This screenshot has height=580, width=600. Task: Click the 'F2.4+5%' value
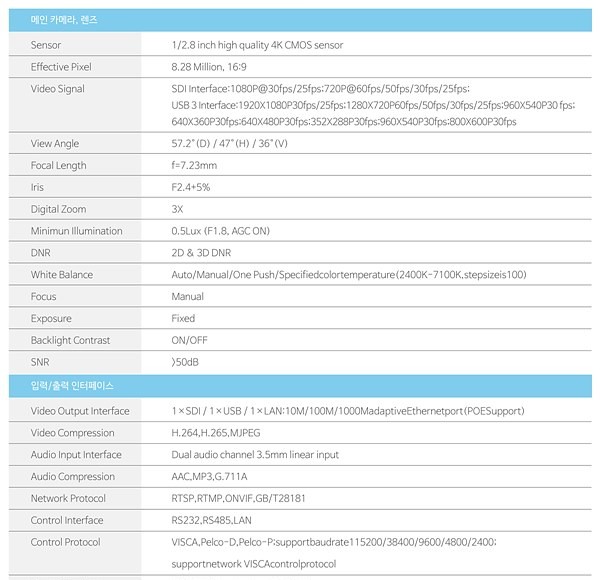point(191,187)
